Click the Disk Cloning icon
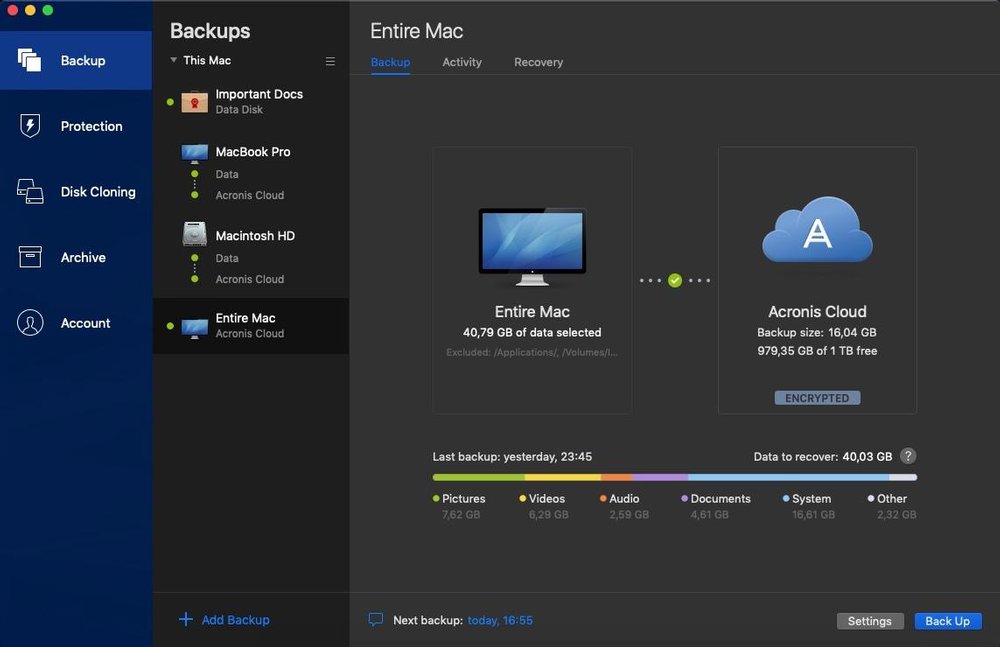 (30, 192)
